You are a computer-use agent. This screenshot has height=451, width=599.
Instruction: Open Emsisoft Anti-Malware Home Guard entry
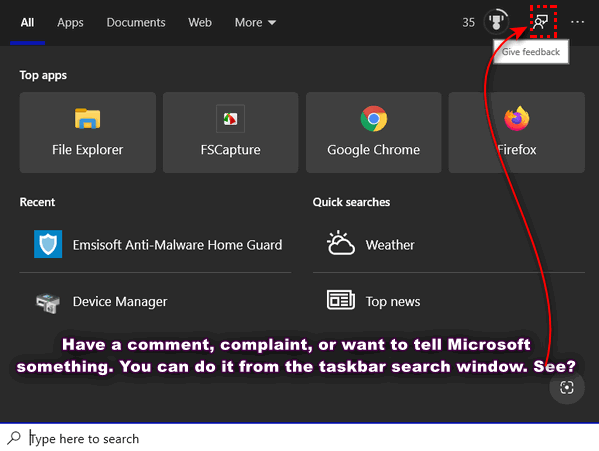click(x=155, y=244)
